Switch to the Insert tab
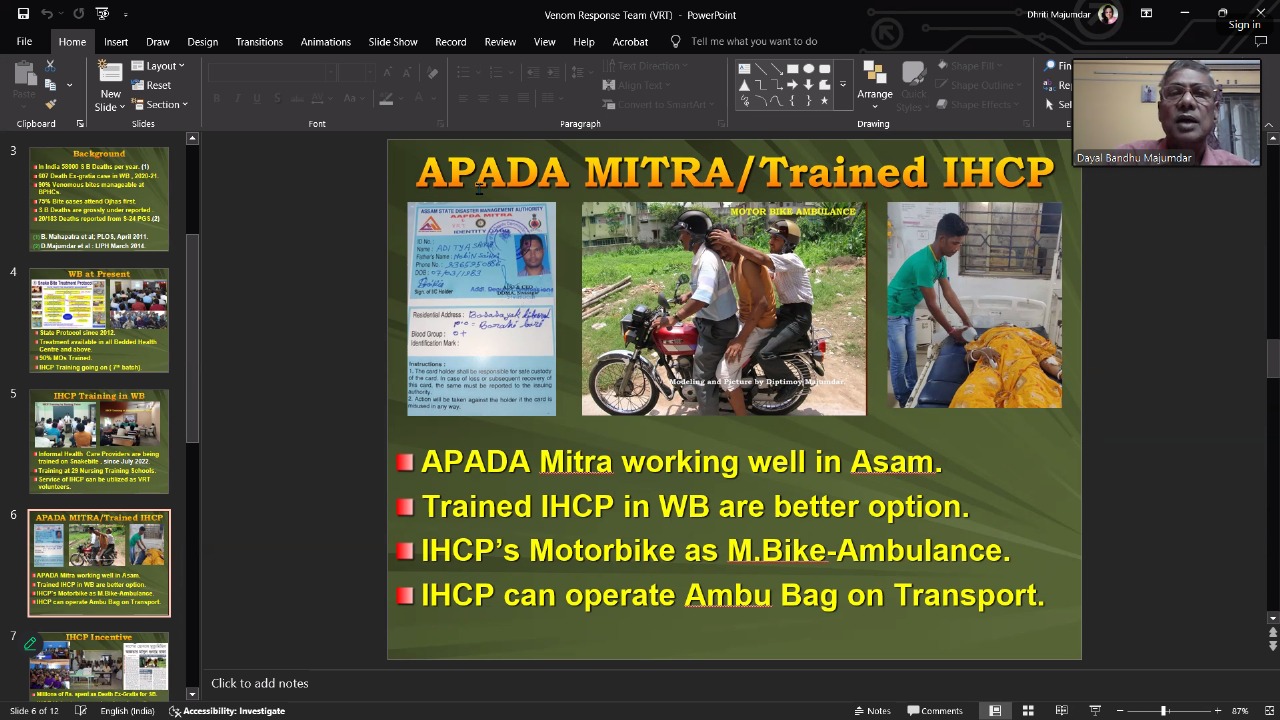Screen dimensions: 1280x720 click(116, 42)
